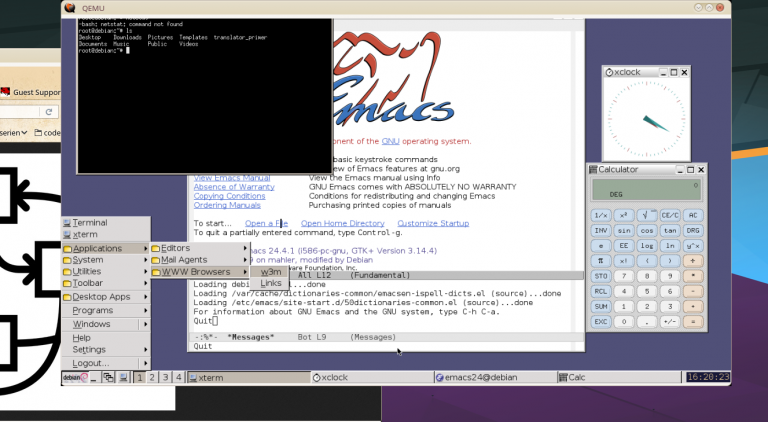
Task: Toggle DRG angle mode on Calculator
Action: coord(693,231)
